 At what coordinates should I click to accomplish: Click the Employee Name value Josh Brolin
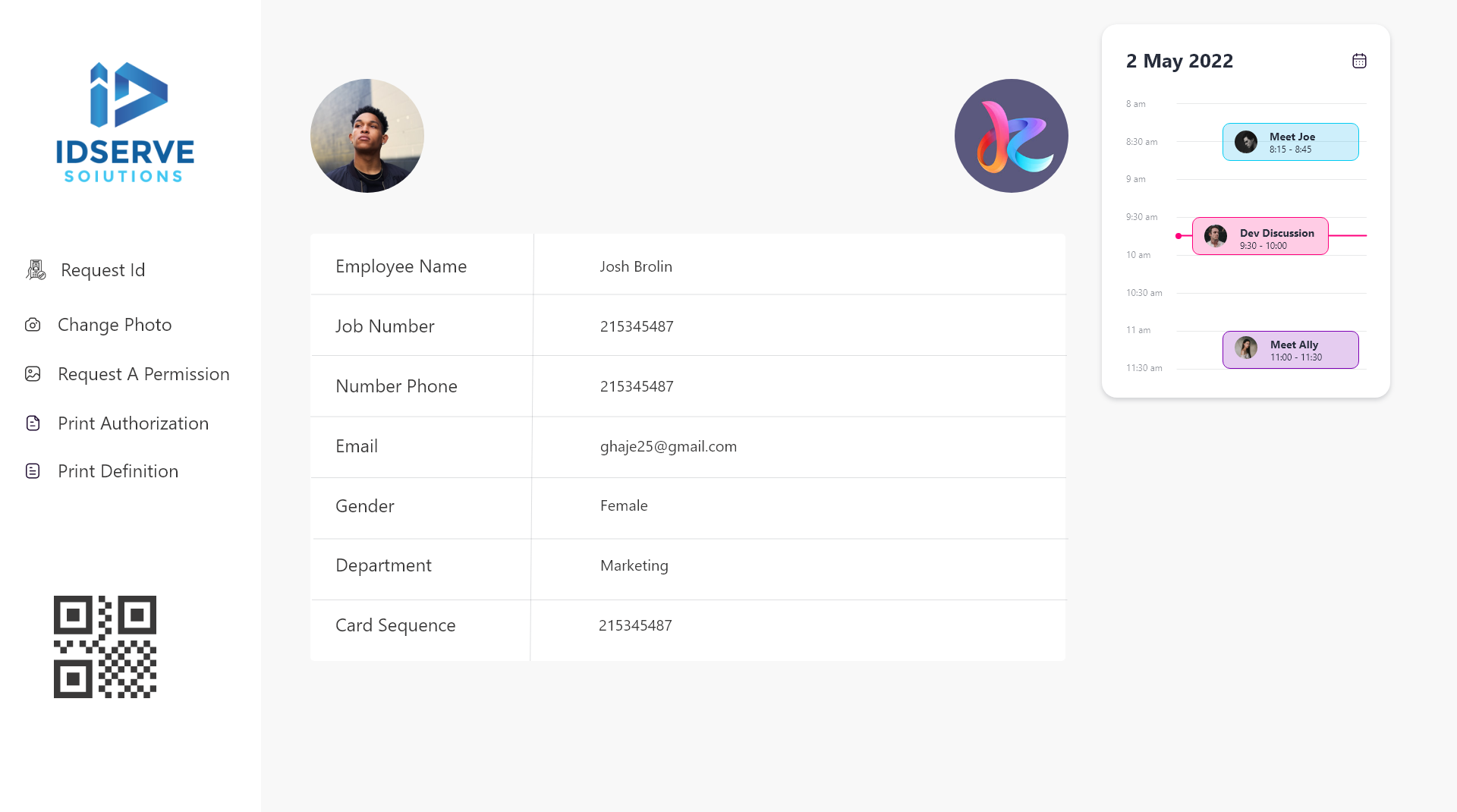click(x=636, y=266)
